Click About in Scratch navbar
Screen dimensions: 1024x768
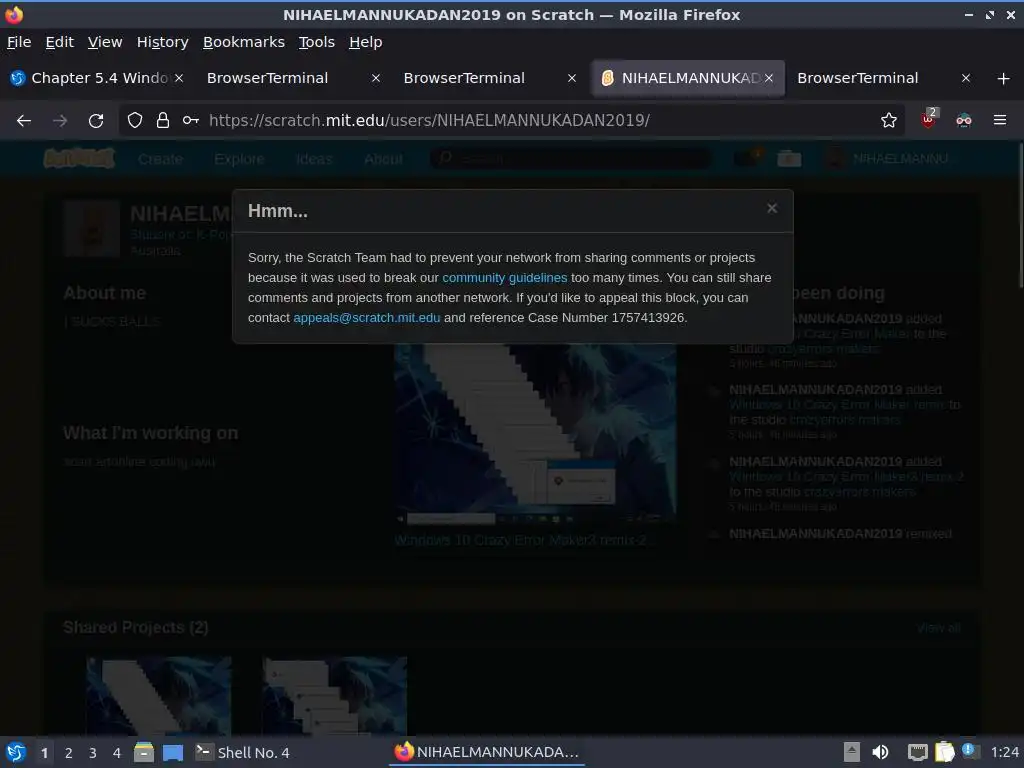pyautogui.click(x=383, y=159)
